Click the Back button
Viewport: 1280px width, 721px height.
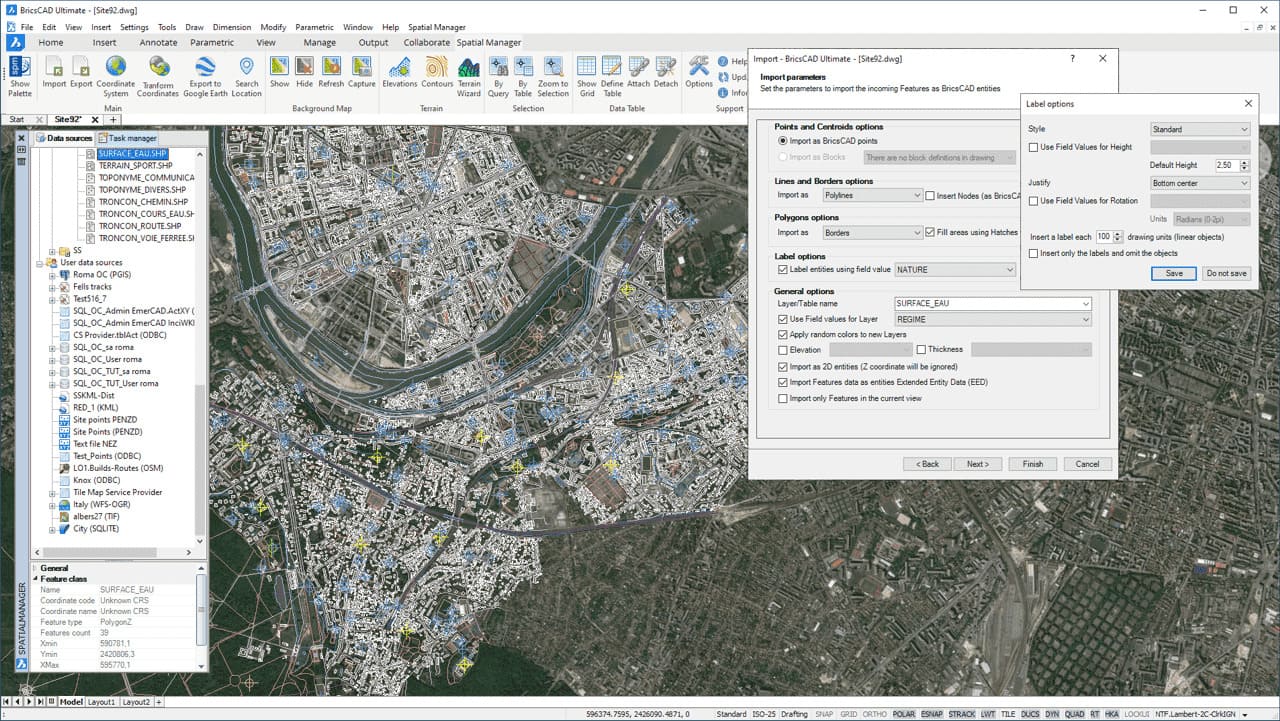point(927,464)
